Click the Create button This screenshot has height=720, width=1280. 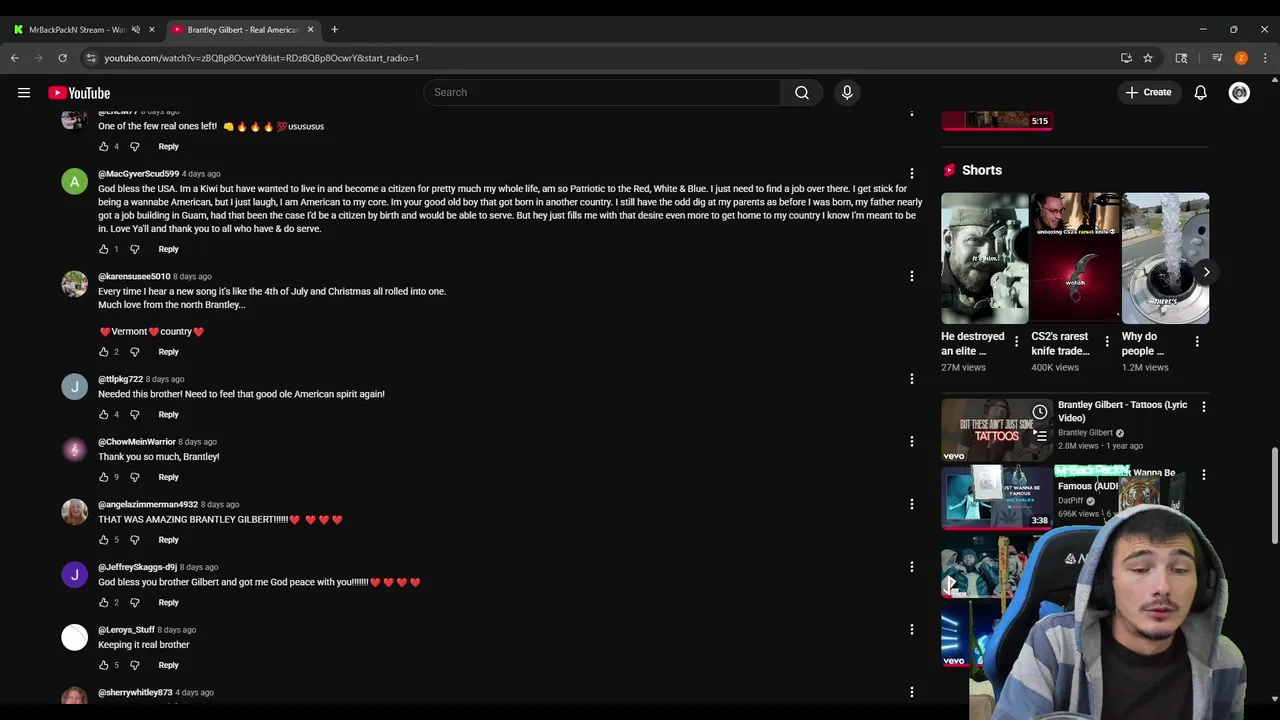(x=1147, y=93)
